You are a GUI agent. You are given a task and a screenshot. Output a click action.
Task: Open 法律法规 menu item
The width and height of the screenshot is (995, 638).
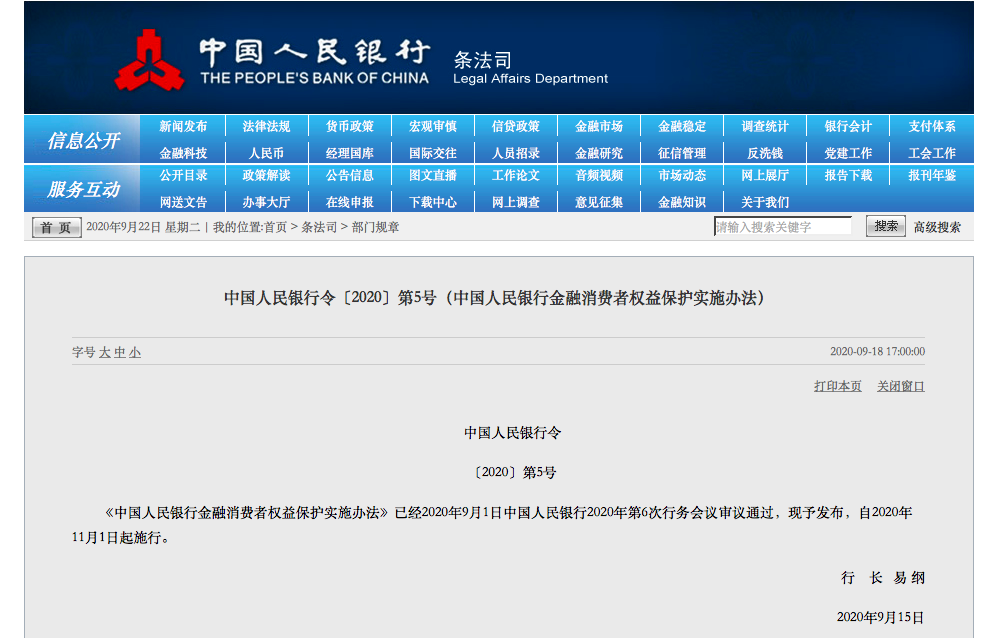pos(266,126)
